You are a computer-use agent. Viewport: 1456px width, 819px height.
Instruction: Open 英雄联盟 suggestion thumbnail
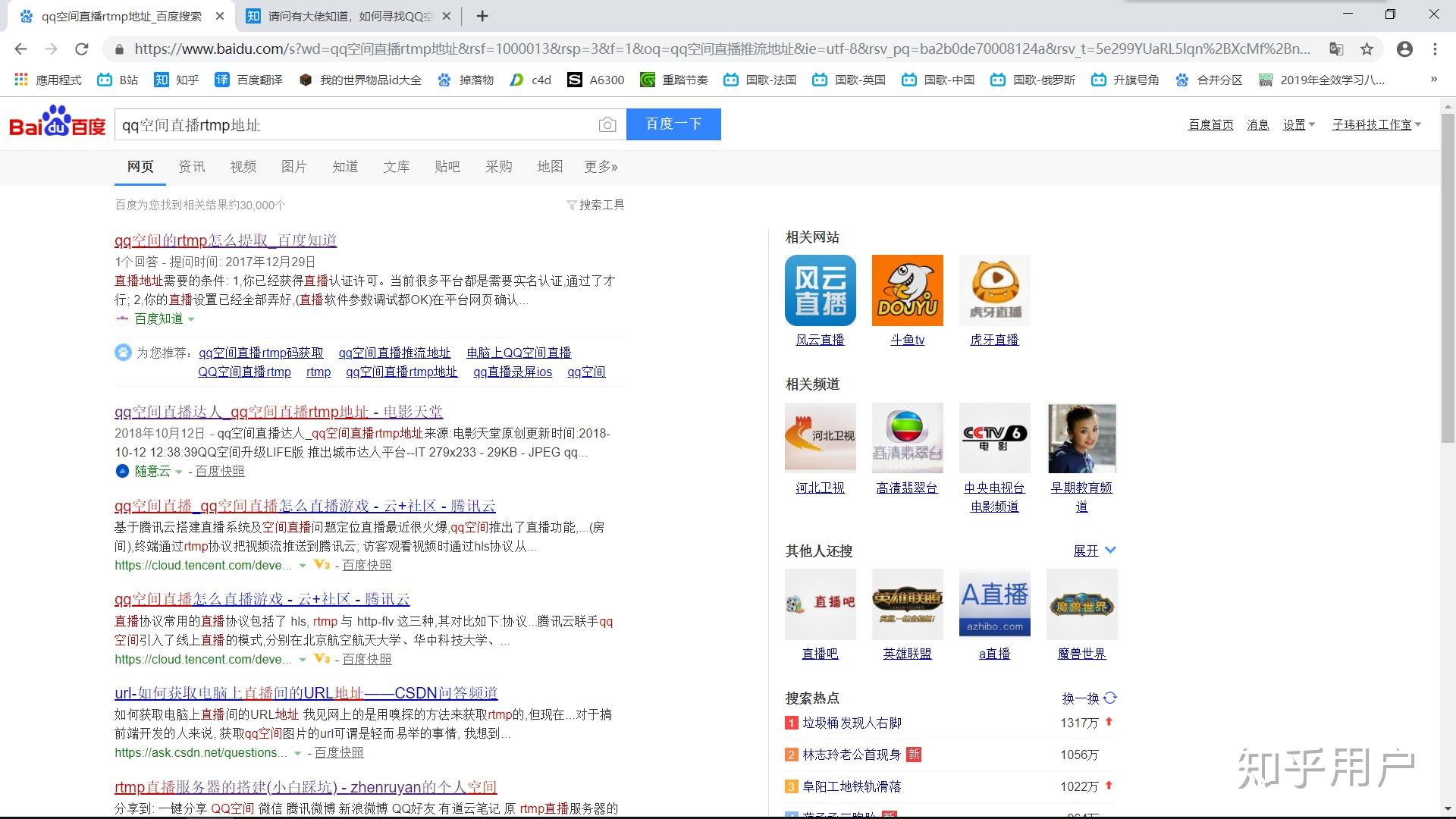(907, 604)
